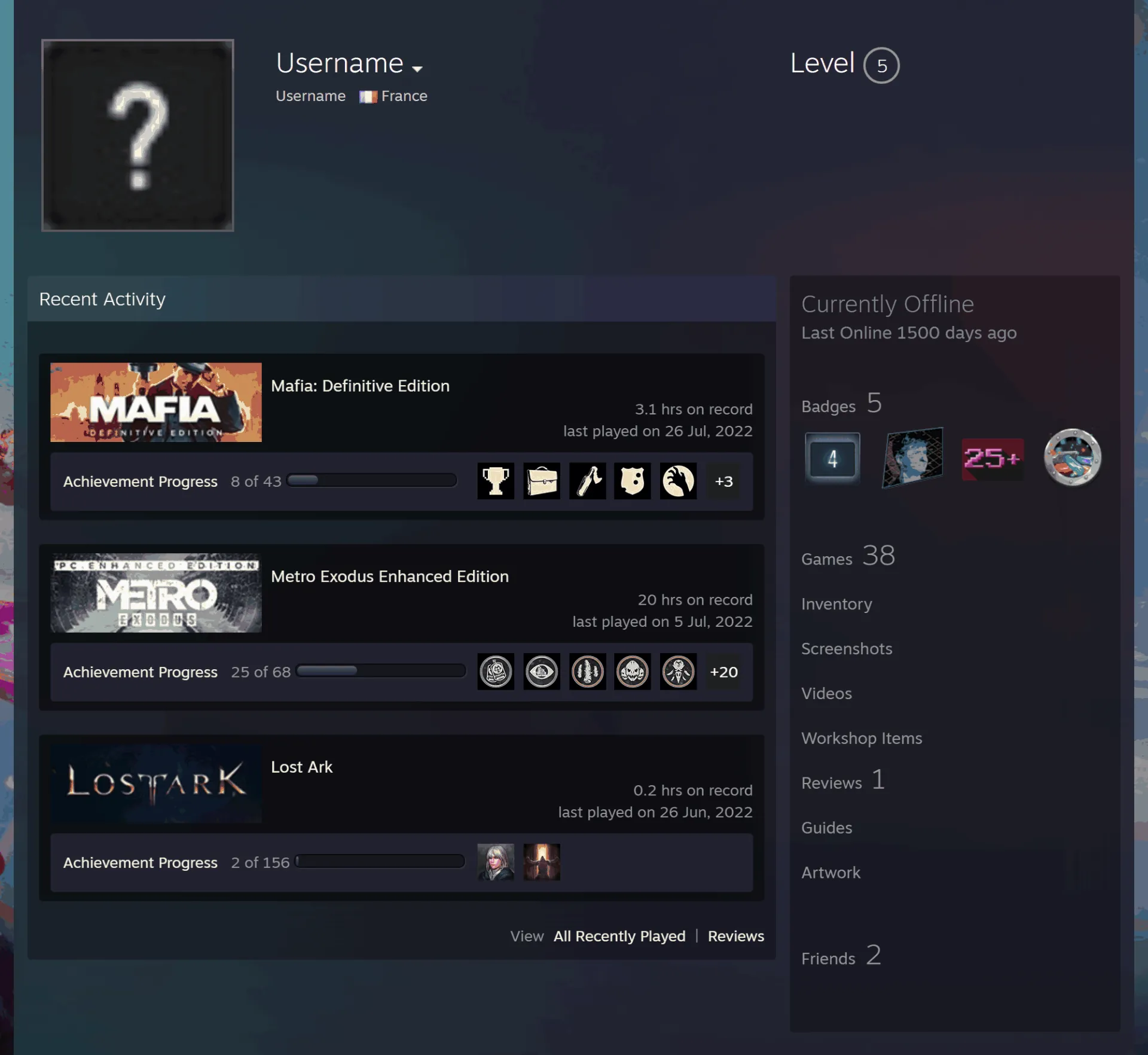The height and width of the screenshot is (1055, 1148).
Task: Open the Lost Ark title link
Action: pos(301,767)
